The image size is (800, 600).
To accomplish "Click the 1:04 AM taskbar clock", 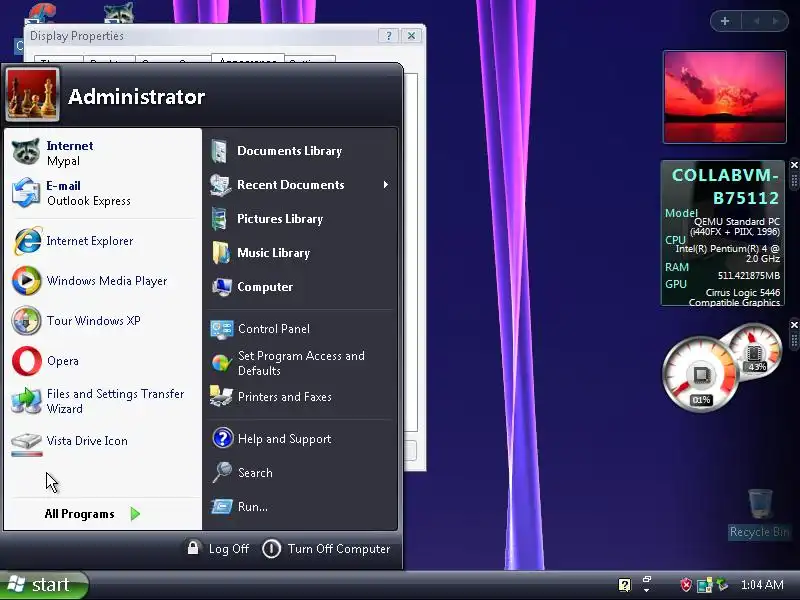I will (762, 585).
